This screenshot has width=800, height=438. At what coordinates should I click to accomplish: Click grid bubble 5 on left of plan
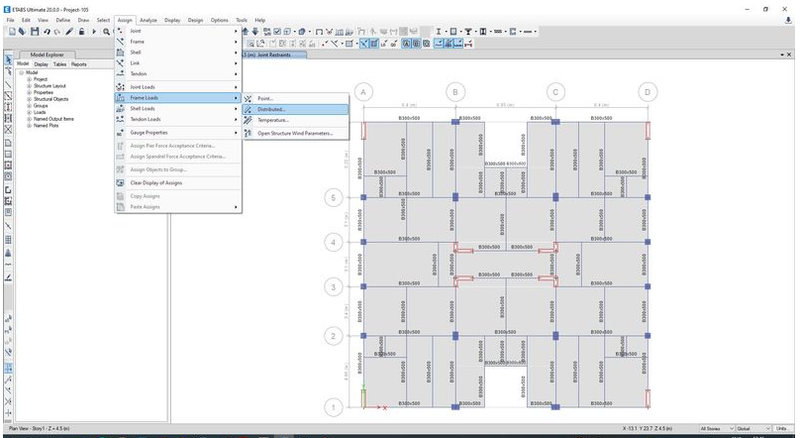tap(334, 198)
